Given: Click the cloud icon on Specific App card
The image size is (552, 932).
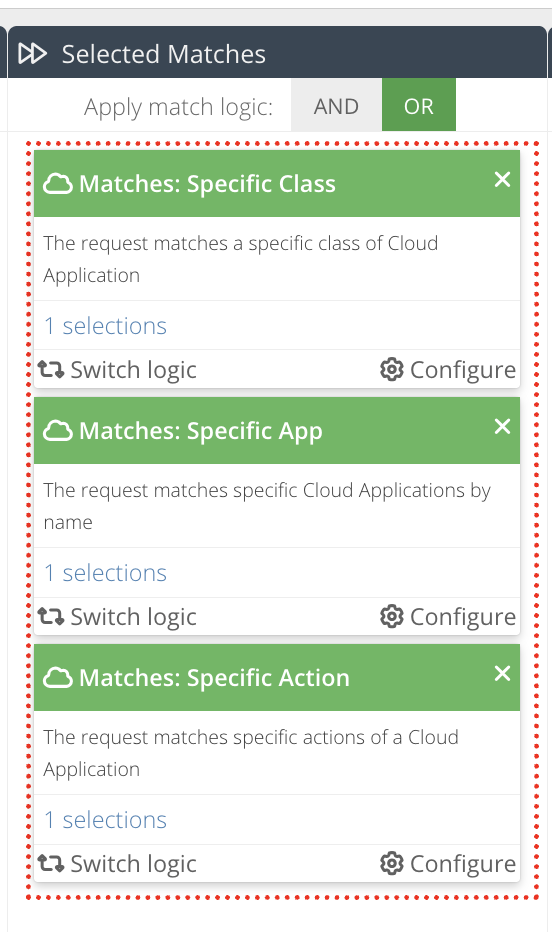Looking at the screenshot, I should coord(58,431).
